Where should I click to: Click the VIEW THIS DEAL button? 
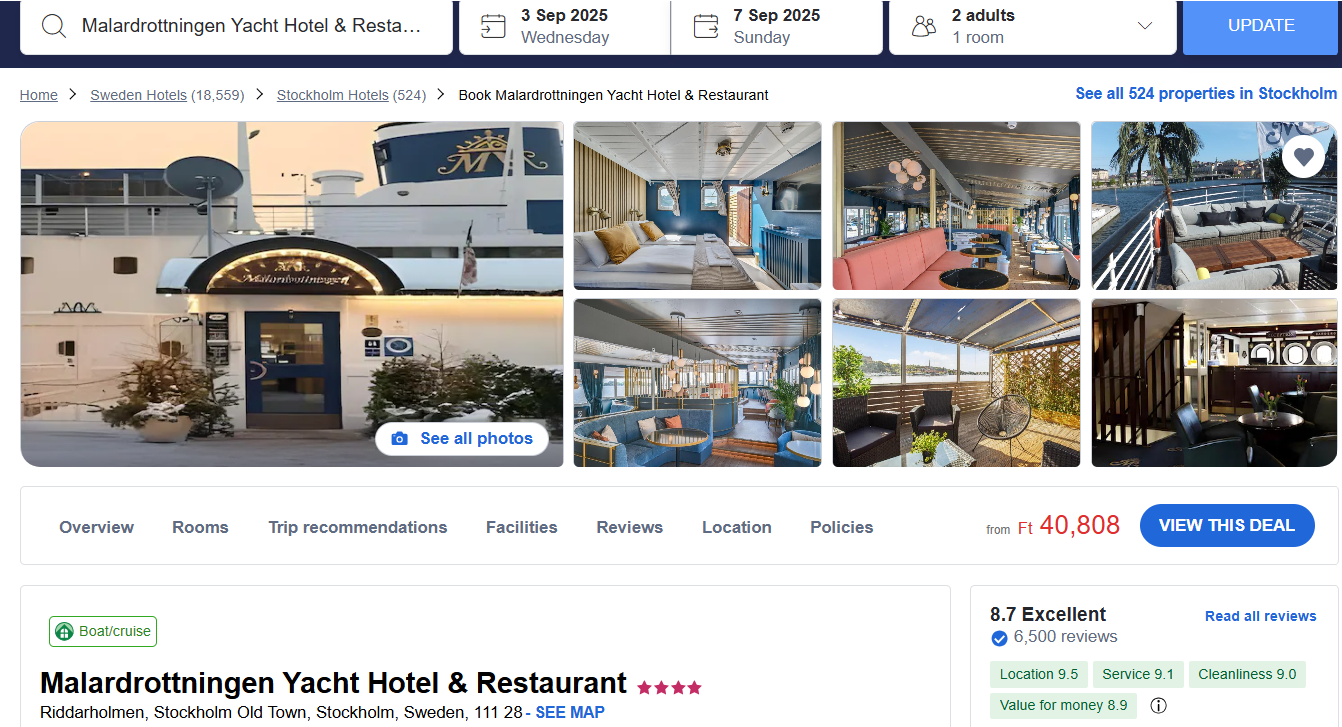1227,525
